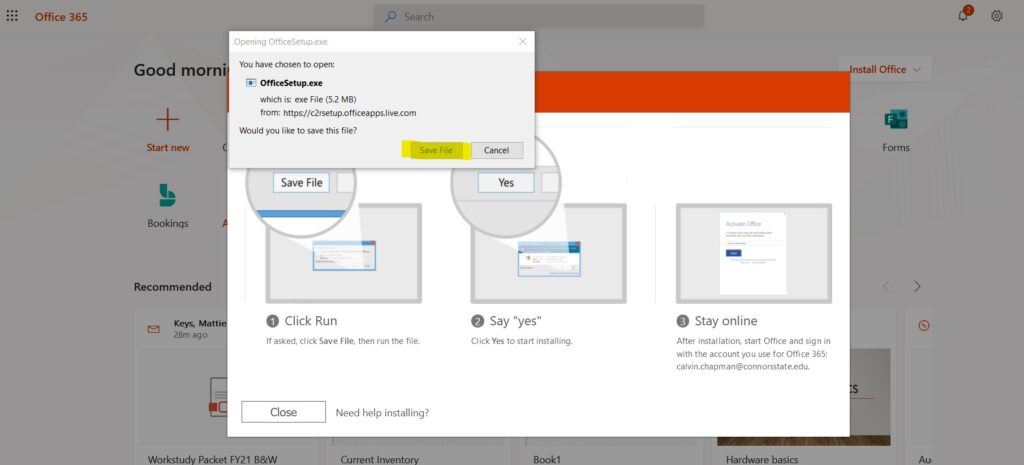
Task: Close the Opening OfficeSetup.exe dialog
Action: pos(522,41)
